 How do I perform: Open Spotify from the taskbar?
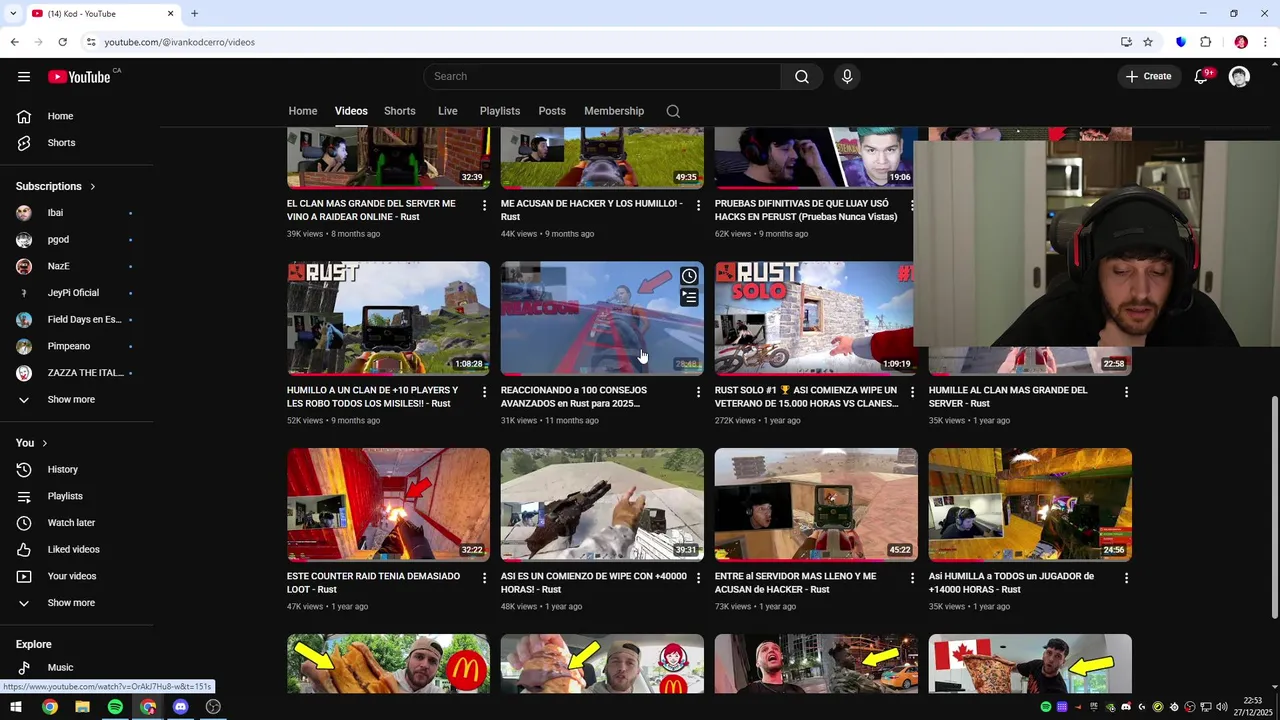(x=115, y=707)
